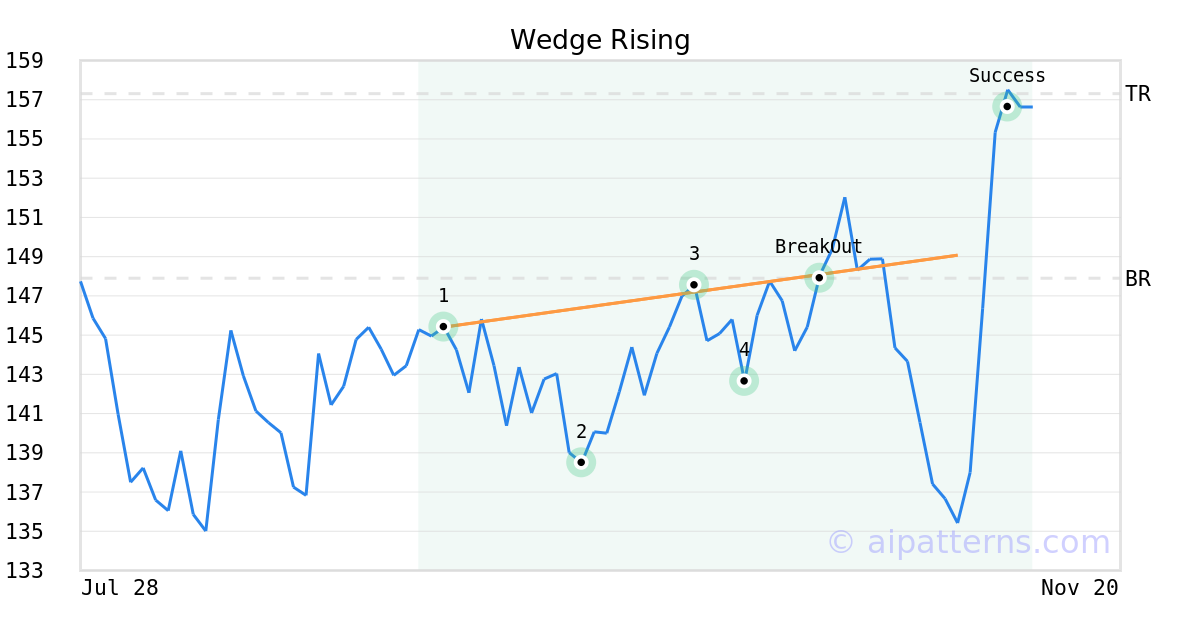Select the 133 y-axis price label

pyautogui.click(x=24, y=571)
